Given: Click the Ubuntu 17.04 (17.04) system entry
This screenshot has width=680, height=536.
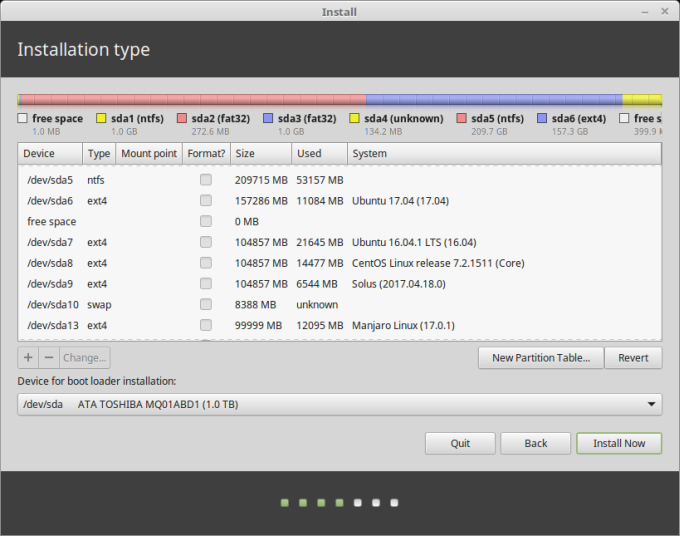Looking at the screenshot, I should (400, 201).
